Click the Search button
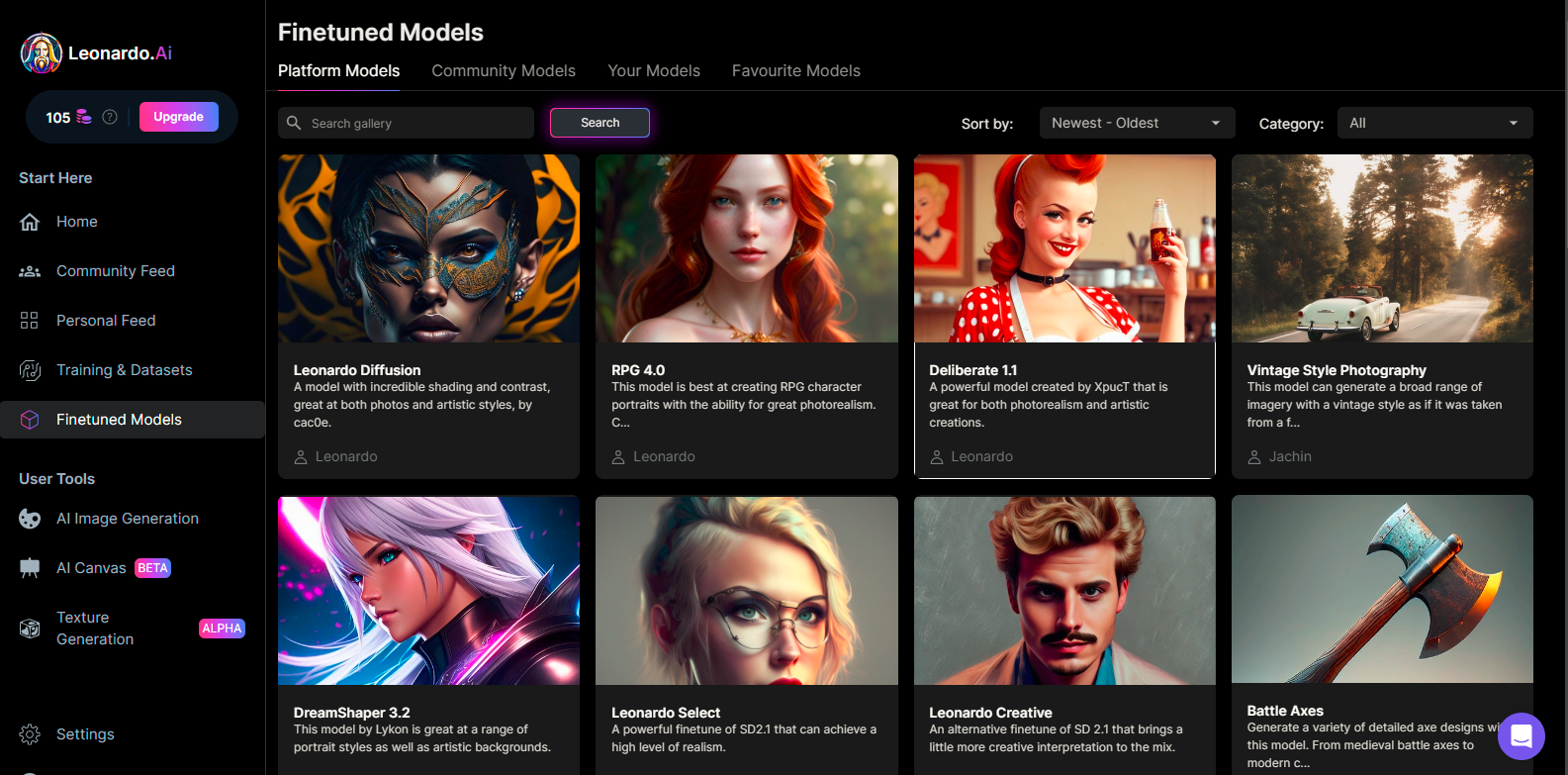Screen dimensions: 1568x775 600,123
